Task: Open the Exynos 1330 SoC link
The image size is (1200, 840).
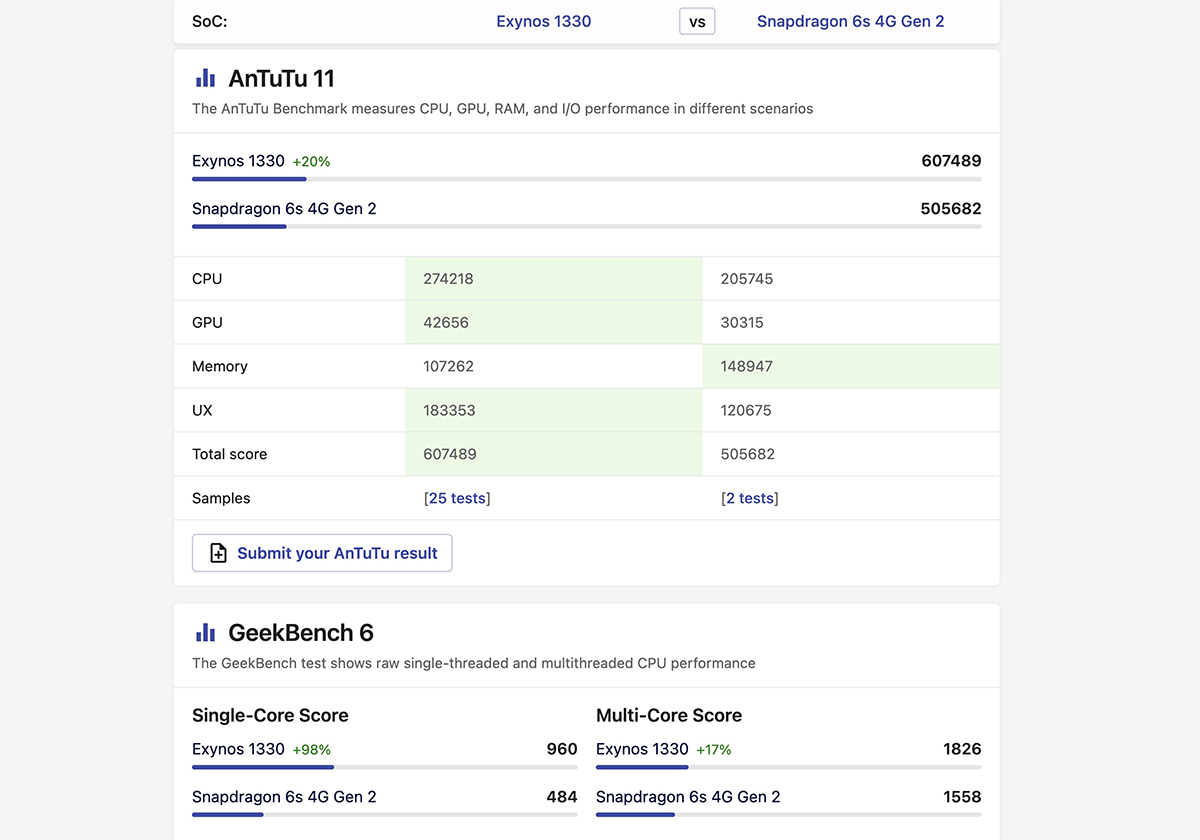Action: [x=544, y=21]
